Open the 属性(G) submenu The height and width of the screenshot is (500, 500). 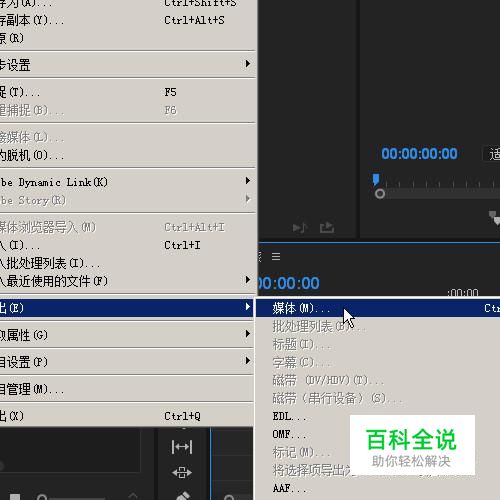[x=127, y=335]
